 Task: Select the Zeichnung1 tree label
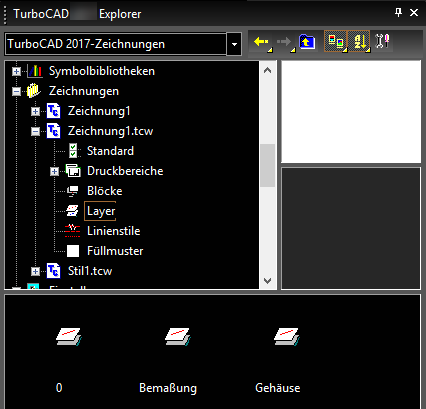click(99, 111)
